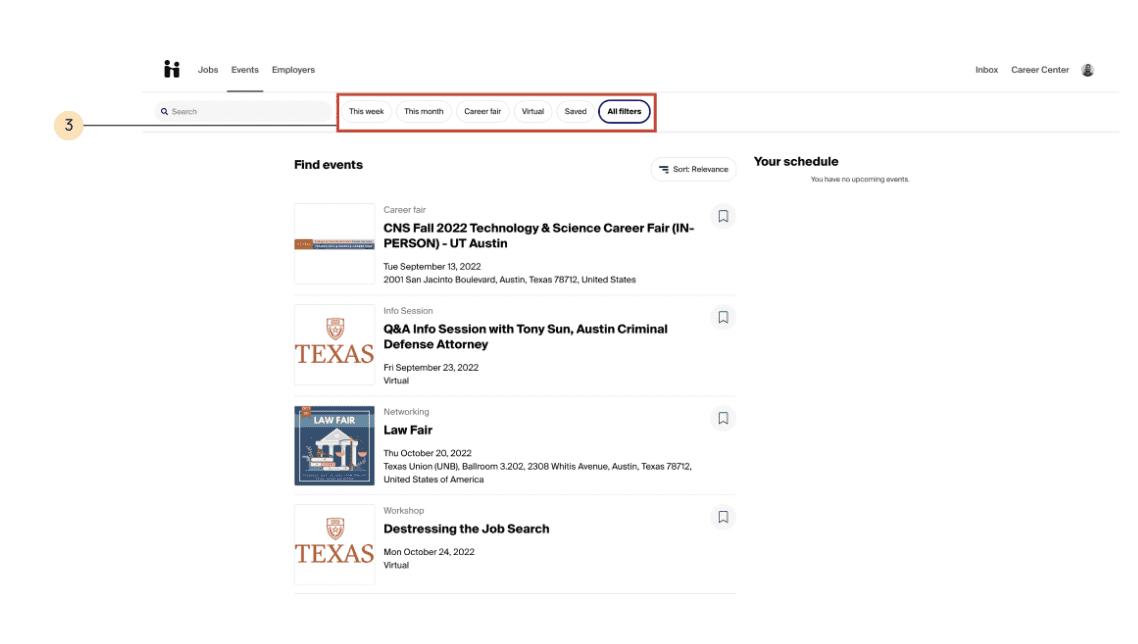
Task: Click the date Fri September 23, 2022
Action: (431, 367)
